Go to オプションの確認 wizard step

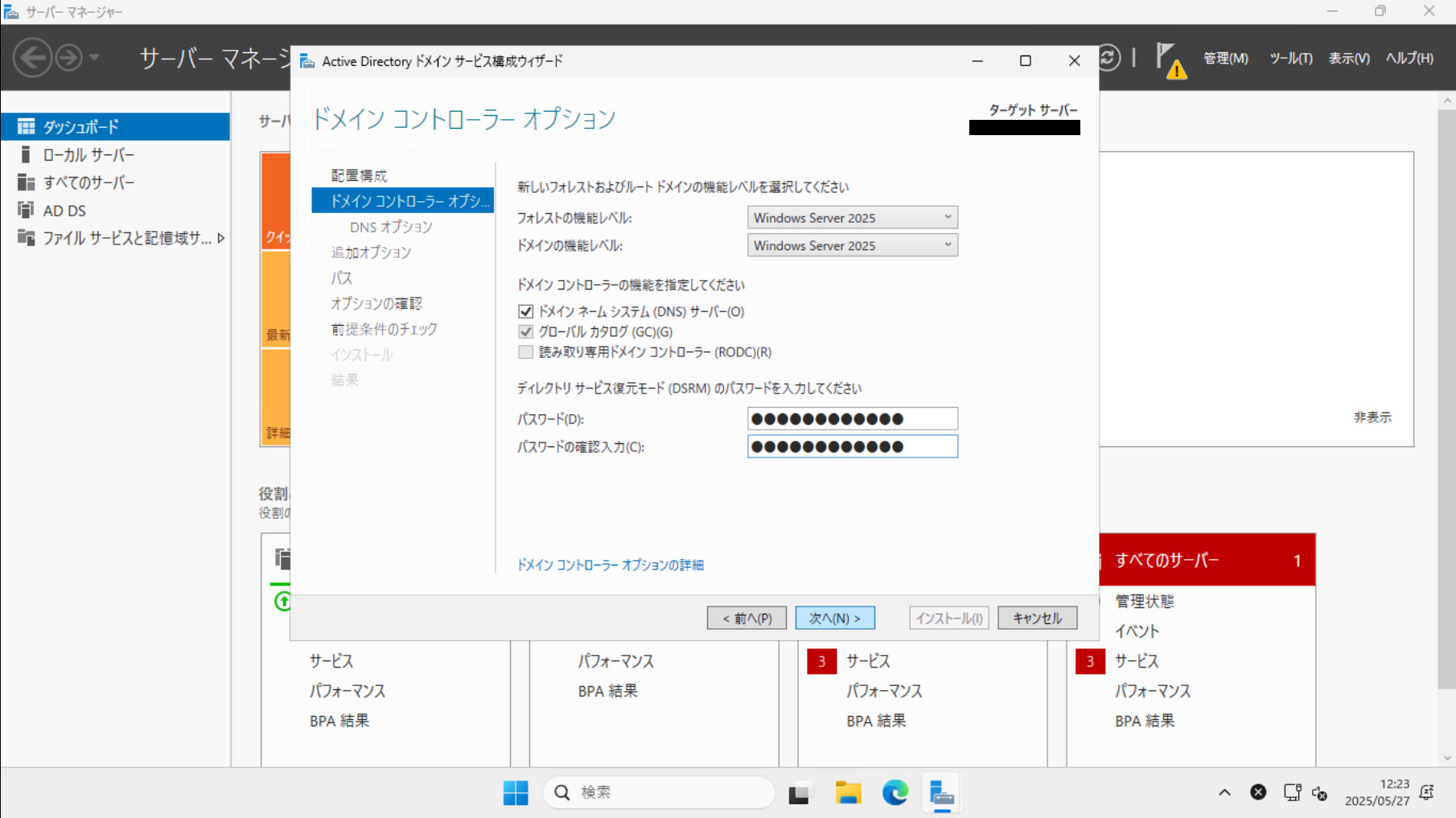[x=376, y=303]
